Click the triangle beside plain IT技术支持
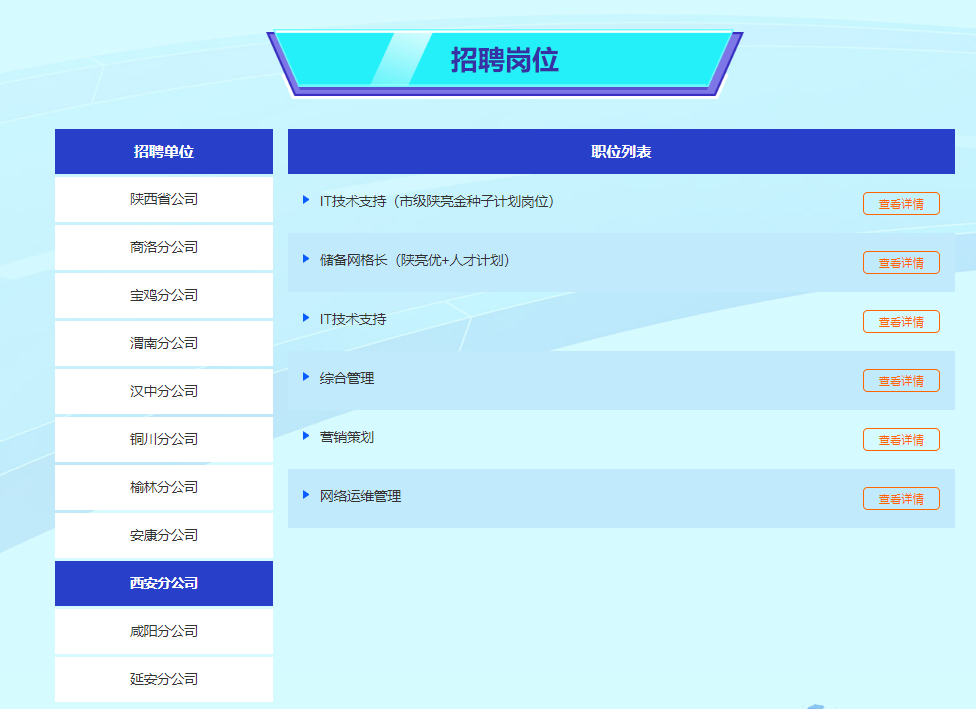The image size is (976, 709). 306,318
